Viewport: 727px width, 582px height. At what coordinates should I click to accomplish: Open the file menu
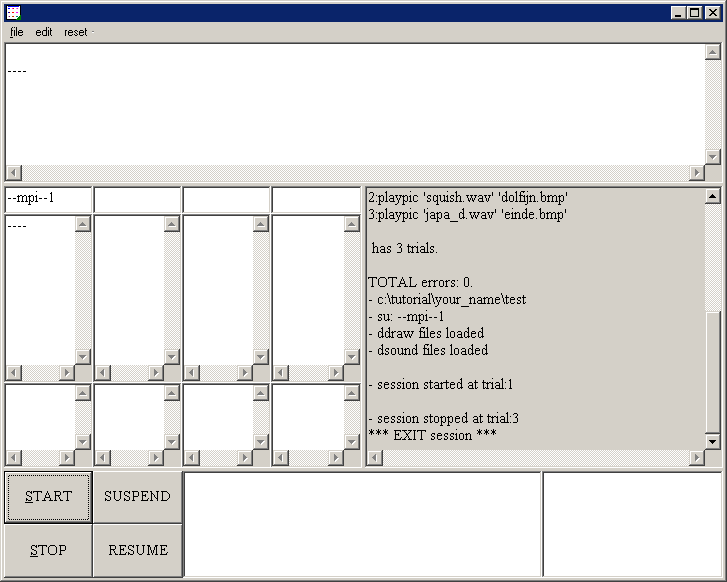click(x=16, y=32)
